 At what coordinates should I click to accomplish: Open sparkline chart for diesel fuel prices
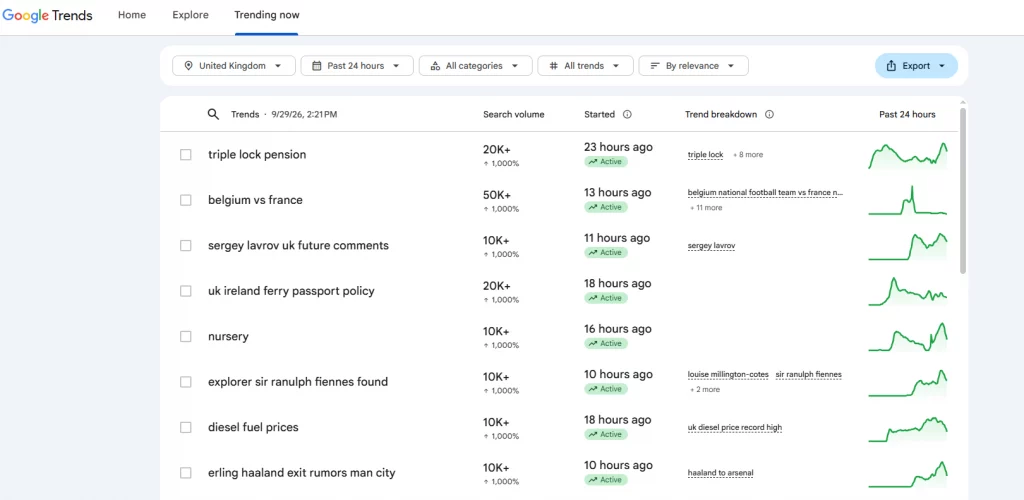point(908,428)
